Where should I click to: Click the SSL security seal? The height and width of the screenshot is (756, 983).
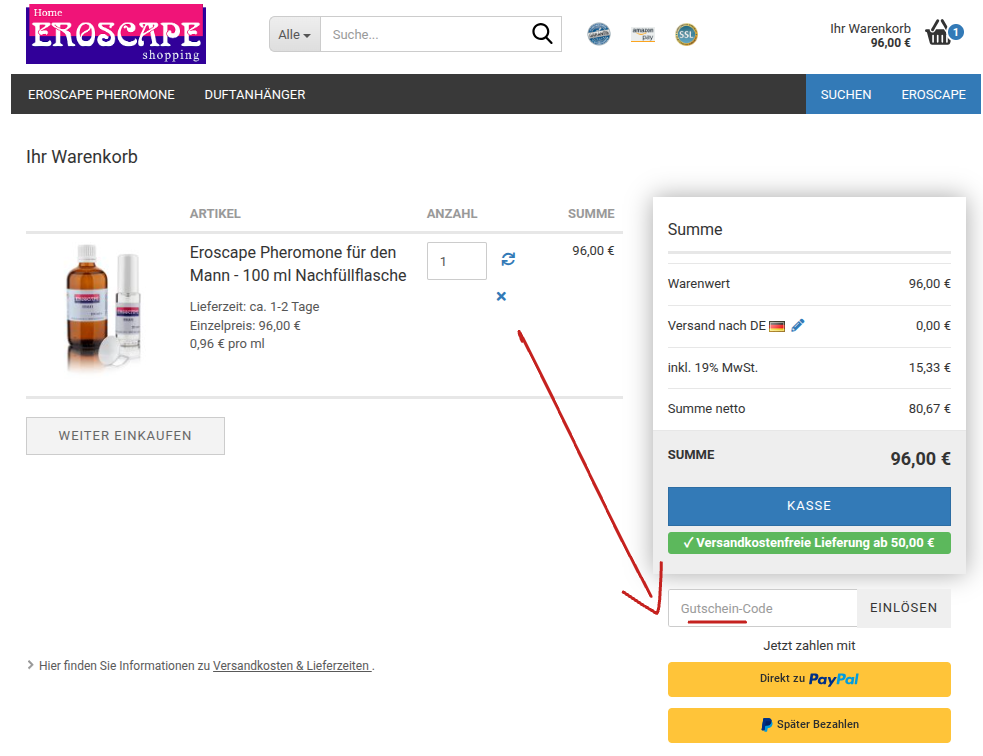[686, 35]
